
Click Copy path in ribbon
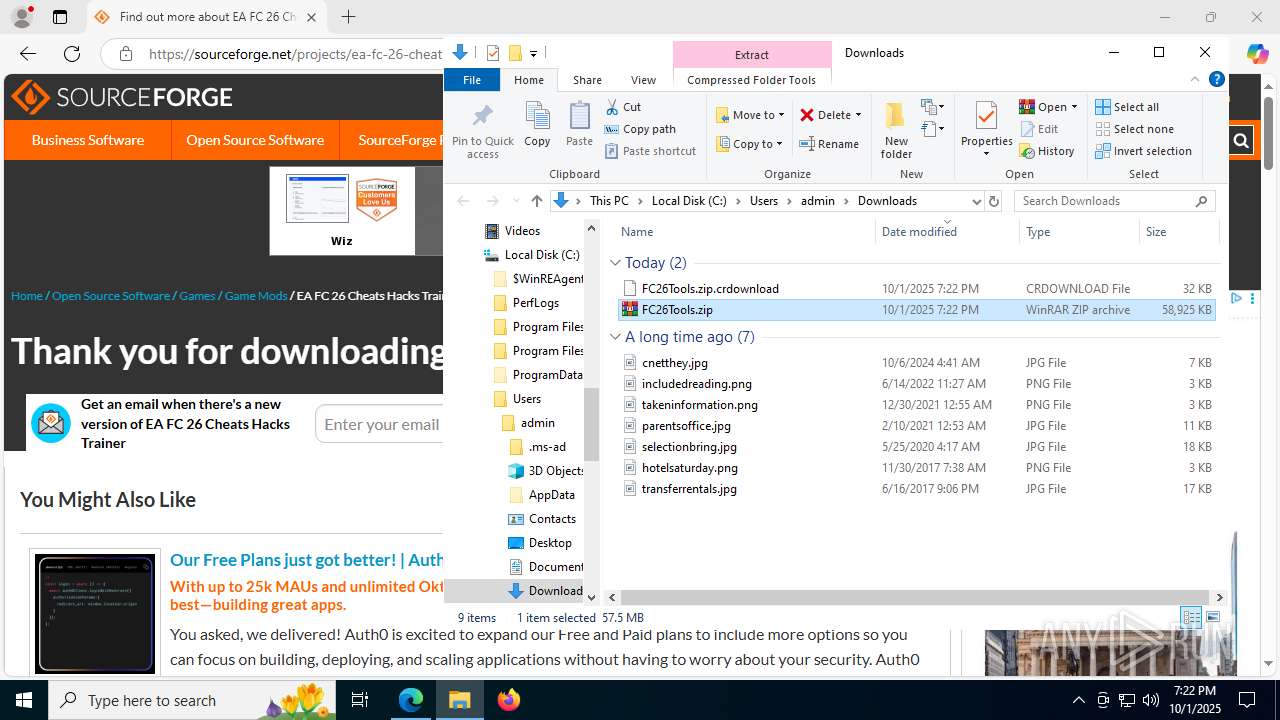(640, 129)
